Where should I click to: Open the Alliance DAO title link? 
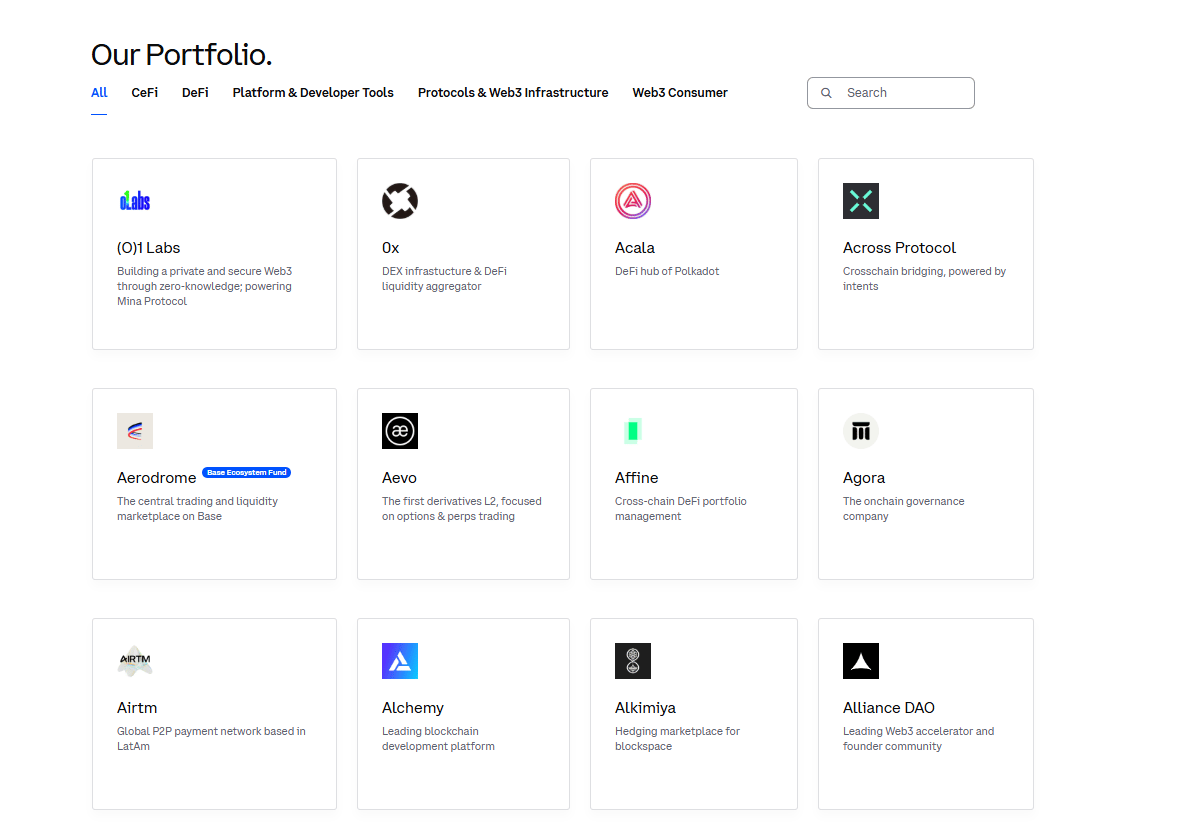889,707
